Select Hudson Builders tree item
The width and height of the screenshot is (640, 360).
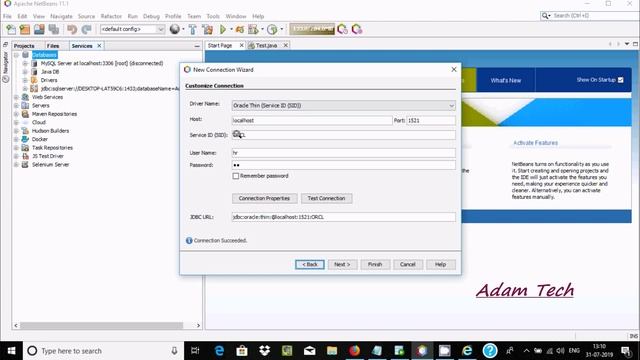pyautogui.click(x=50, y=131)
